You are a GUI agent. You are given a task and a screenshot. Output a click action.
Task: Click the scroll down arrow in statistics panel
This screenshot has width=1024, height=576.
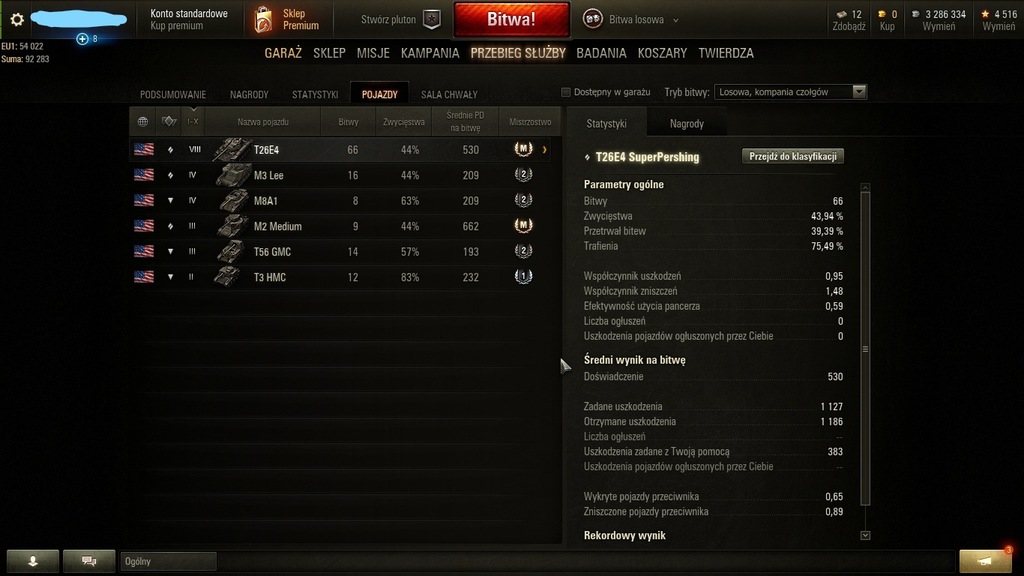tap(865, 536)
